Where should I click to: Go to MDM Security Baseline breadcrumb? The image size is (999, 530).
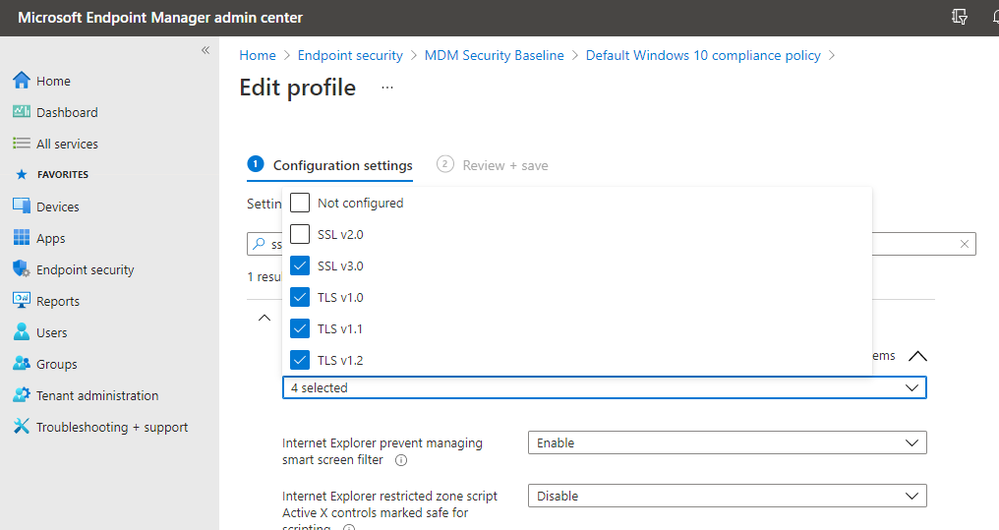(x=494, y=55)
